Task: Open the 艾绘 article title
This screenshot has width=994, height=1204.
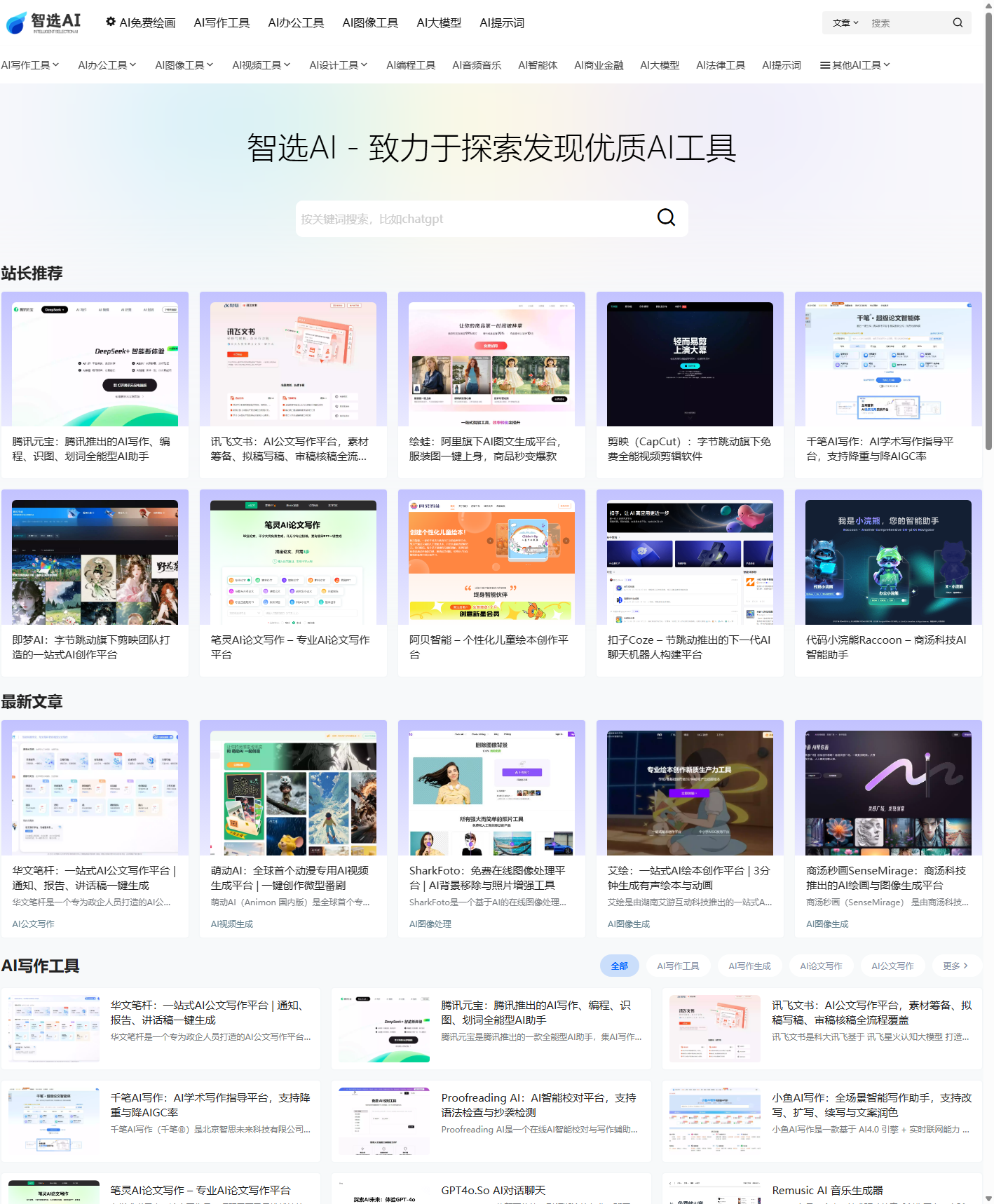Action: (690, 878)
